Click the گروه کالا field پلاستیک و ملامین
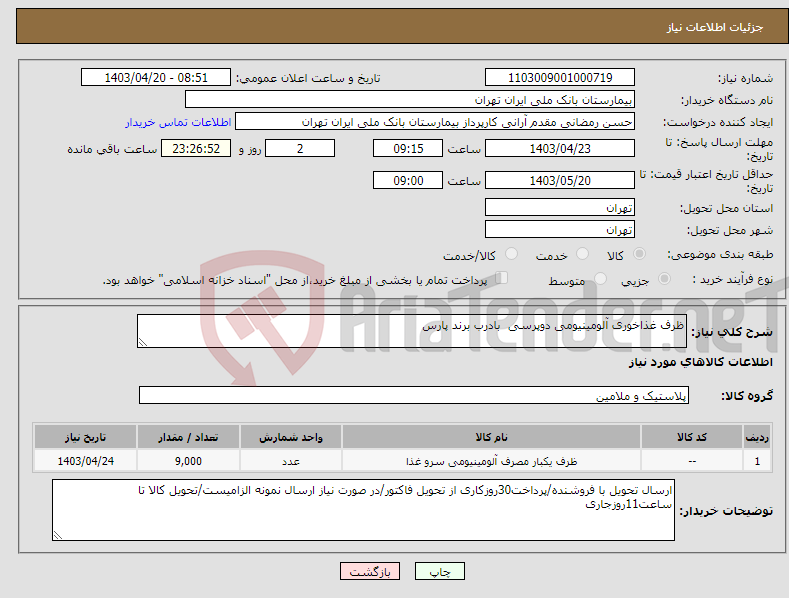 pos(414,396)
